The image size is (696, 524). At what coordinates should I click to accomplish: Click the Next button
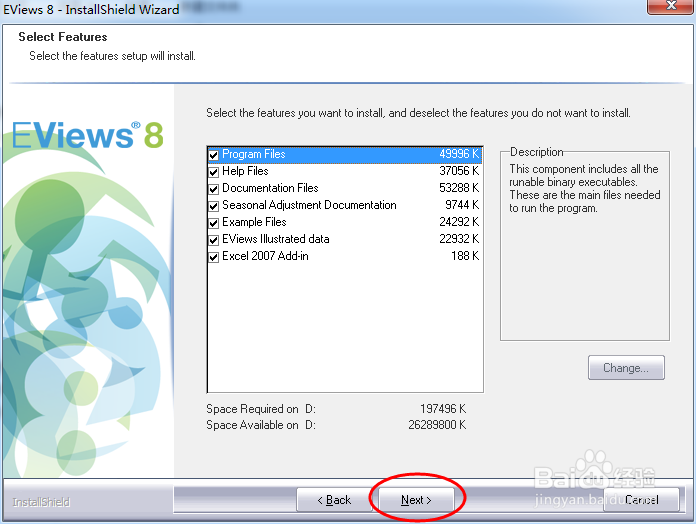[416, 500]
